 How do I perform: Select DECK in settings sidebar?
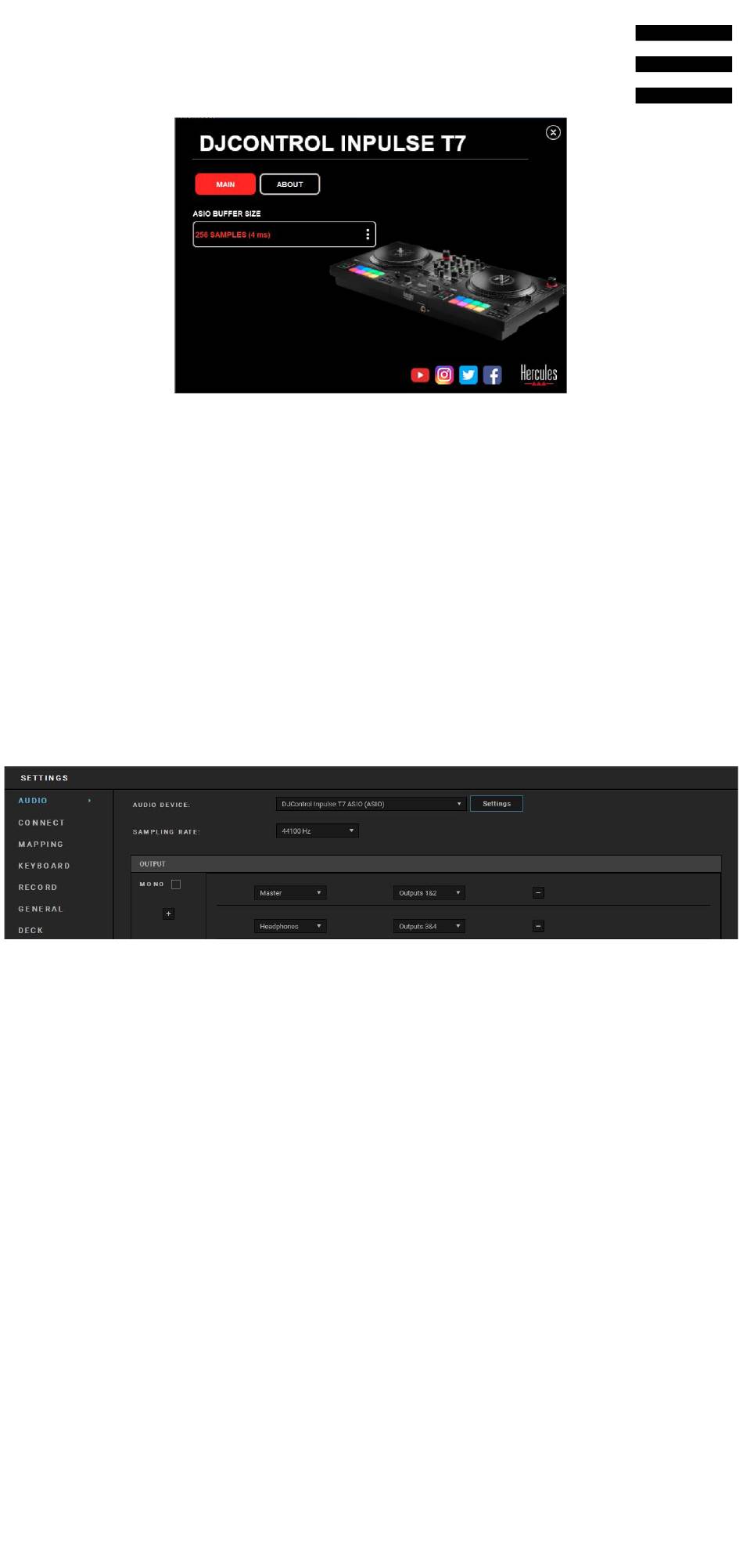click(x=31, y=931)
